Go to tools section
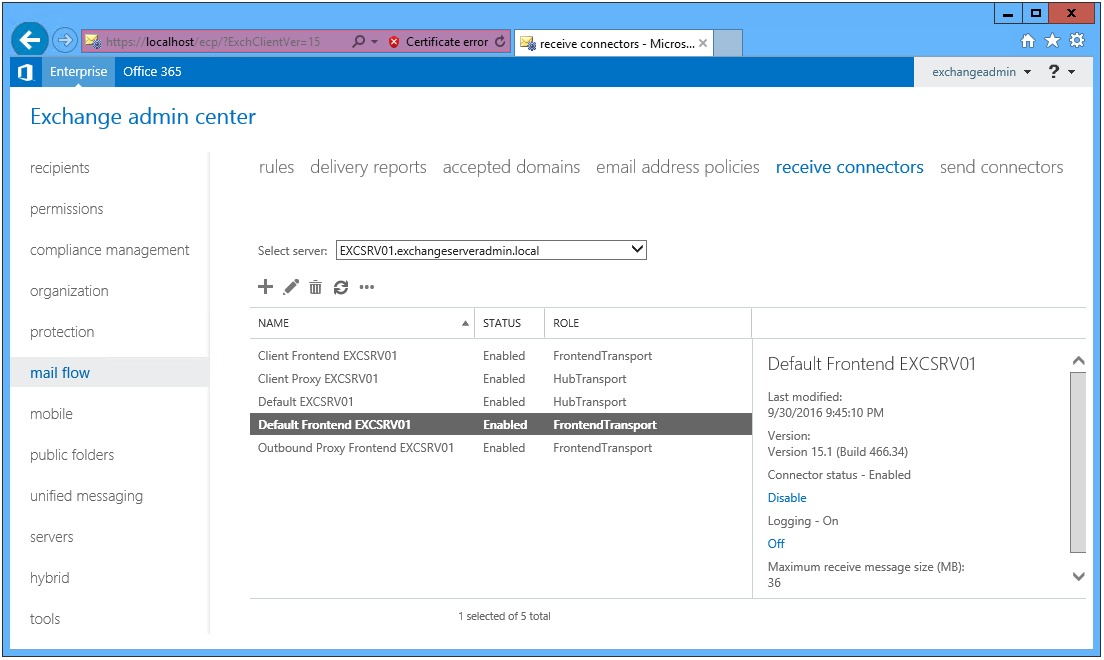Screen dimensions: 1104x660 tap(44, 618)
